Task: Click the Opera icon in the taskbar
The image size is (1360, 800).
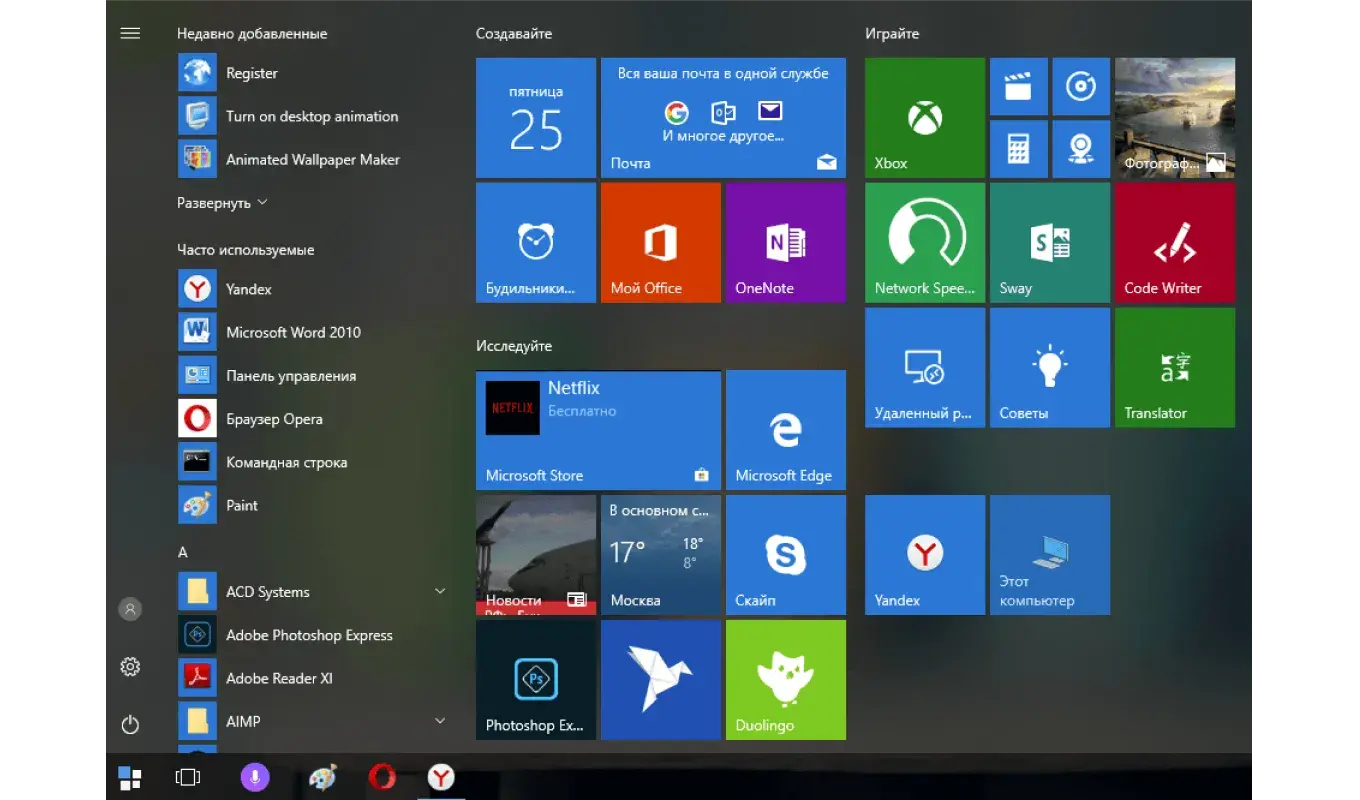Action: pyautogui.click(x=381, y=777)
